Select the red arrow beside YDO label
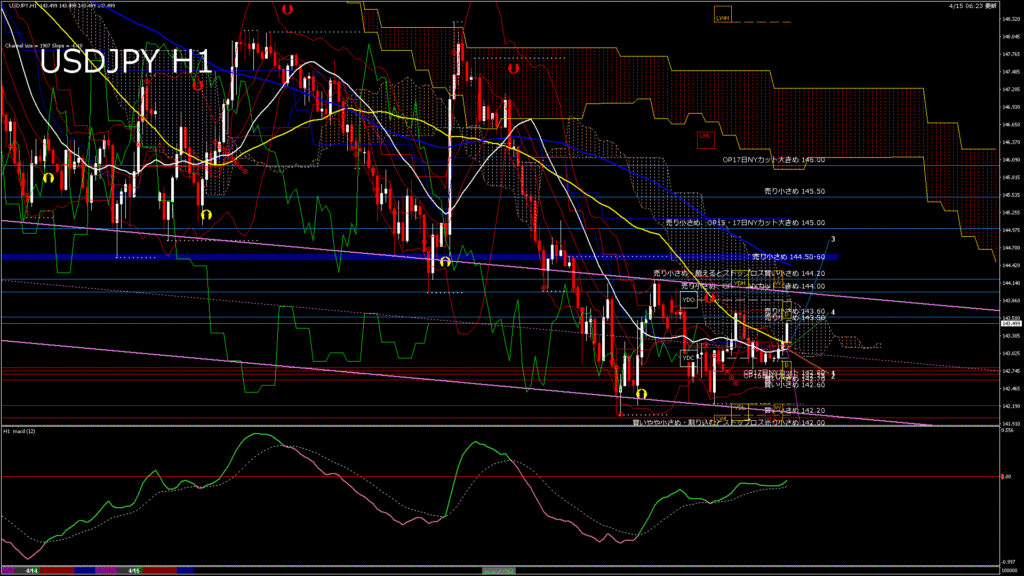 [709, 298]
